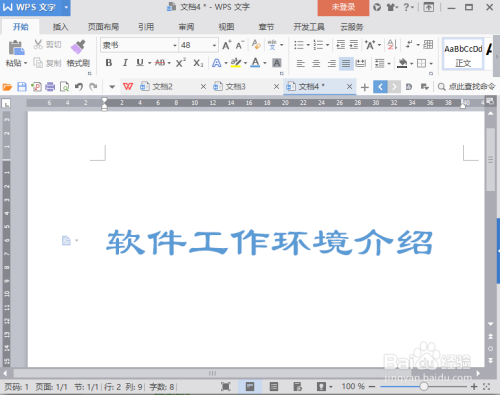Click zoom out minus button
The height and width of the screenshot is (395, 500).
coord(372,387)
